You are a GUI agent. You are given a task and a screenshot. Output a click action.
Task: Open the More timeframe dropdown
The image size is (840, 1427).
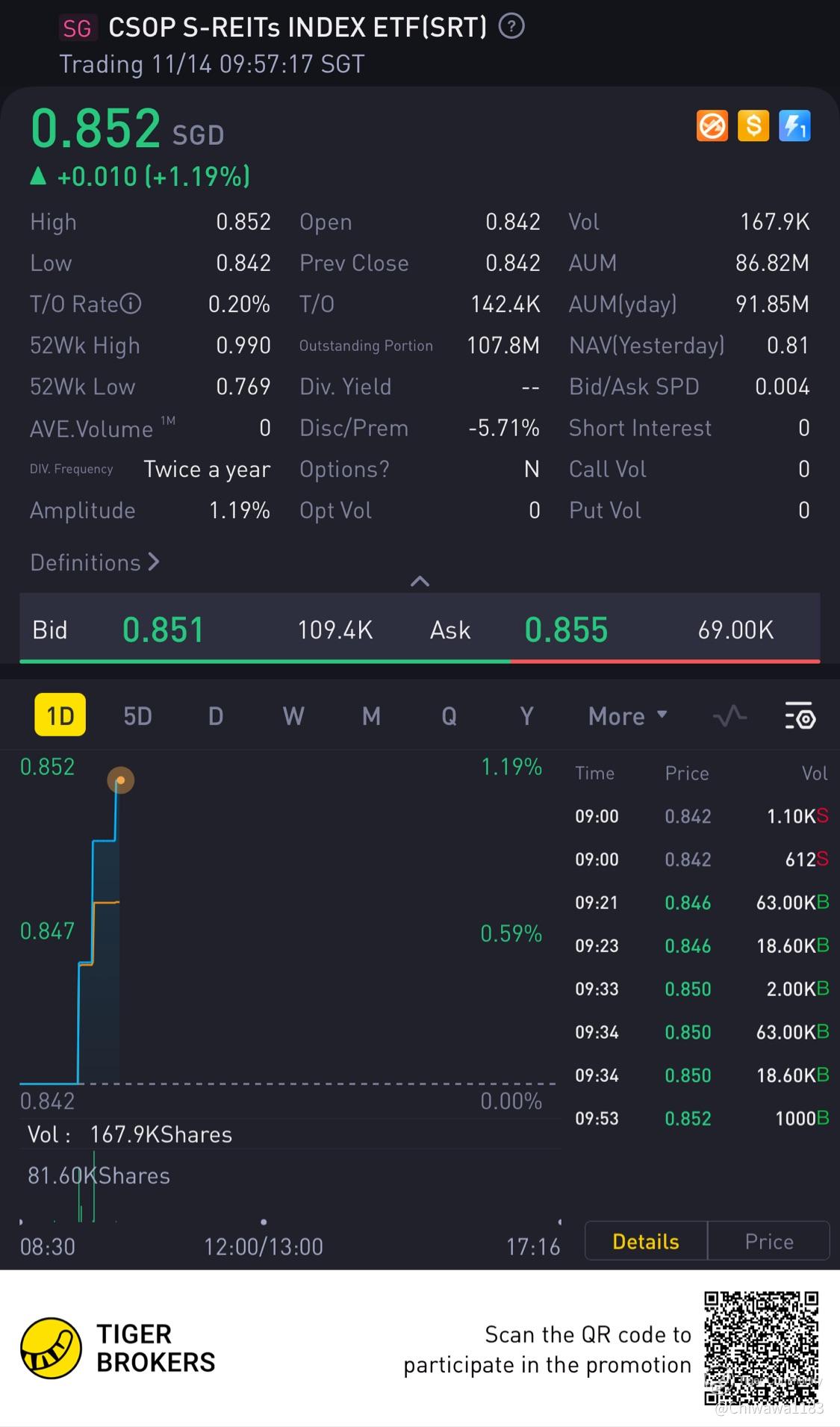(x=627, y=716)
